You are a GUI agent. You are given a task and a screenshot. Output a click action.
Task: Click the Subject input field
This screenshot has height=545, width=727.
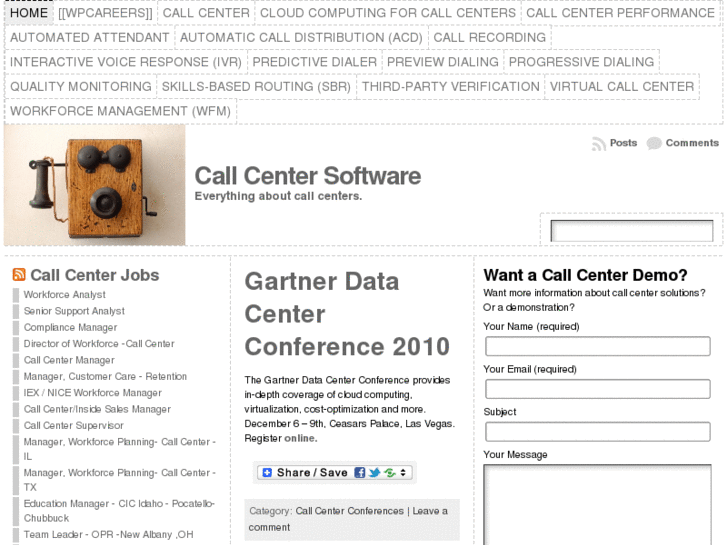tap(598, 431)
